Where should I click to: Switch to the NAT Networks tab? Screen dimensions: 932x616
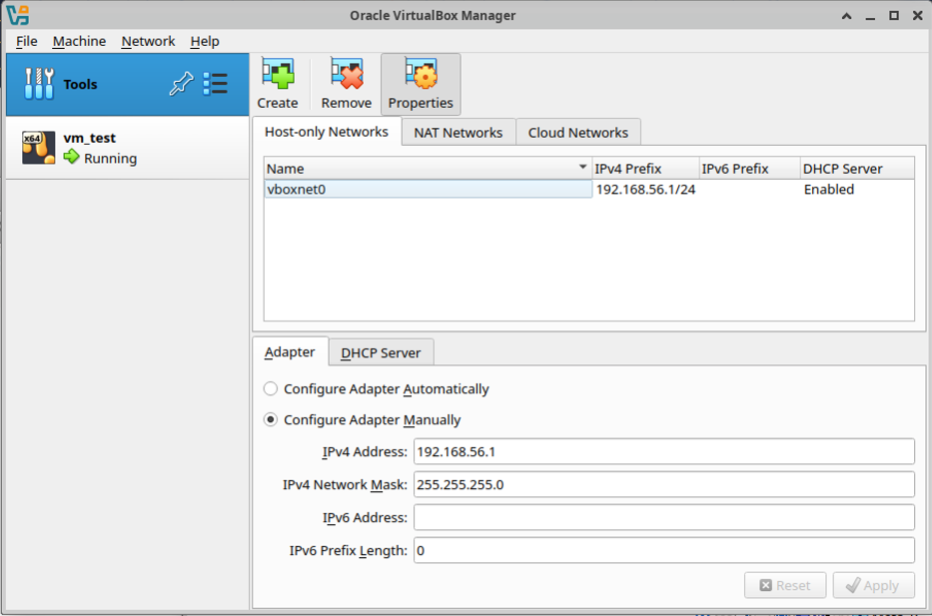(x=458, y=133)
